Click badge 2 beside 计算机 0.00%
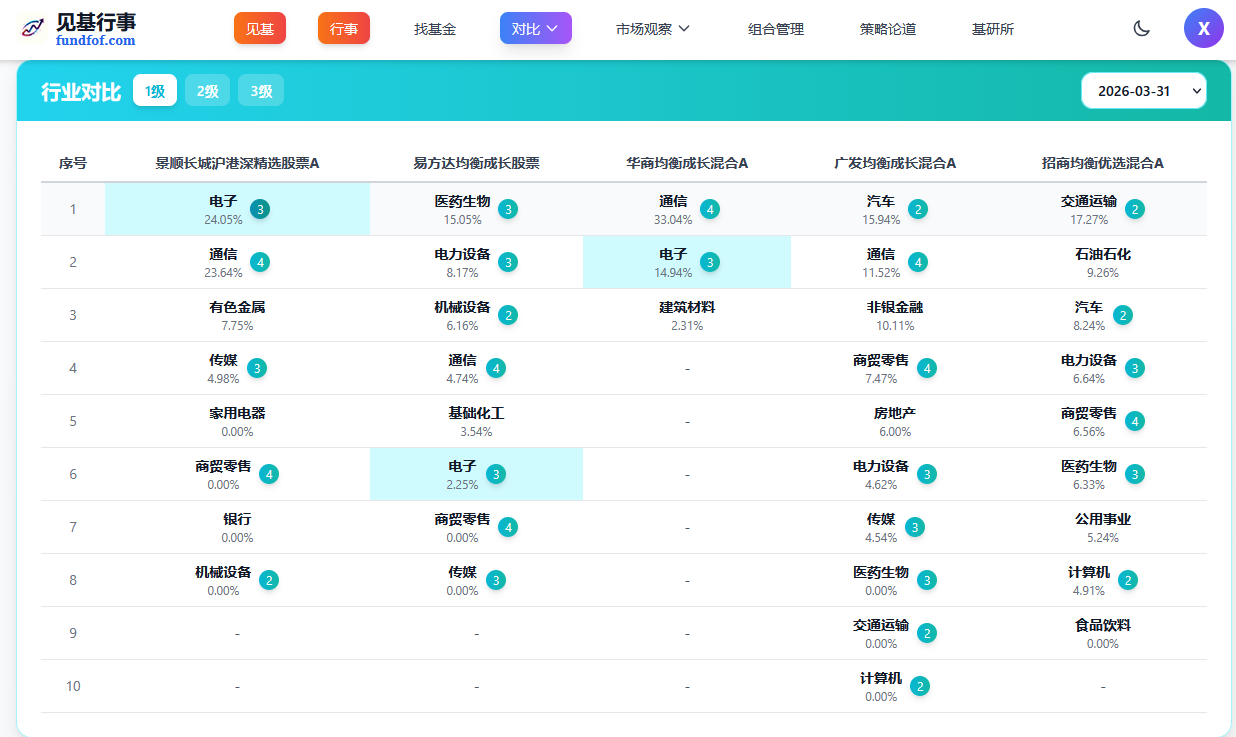Screen dimensions: 1236x737 (920, 686)
